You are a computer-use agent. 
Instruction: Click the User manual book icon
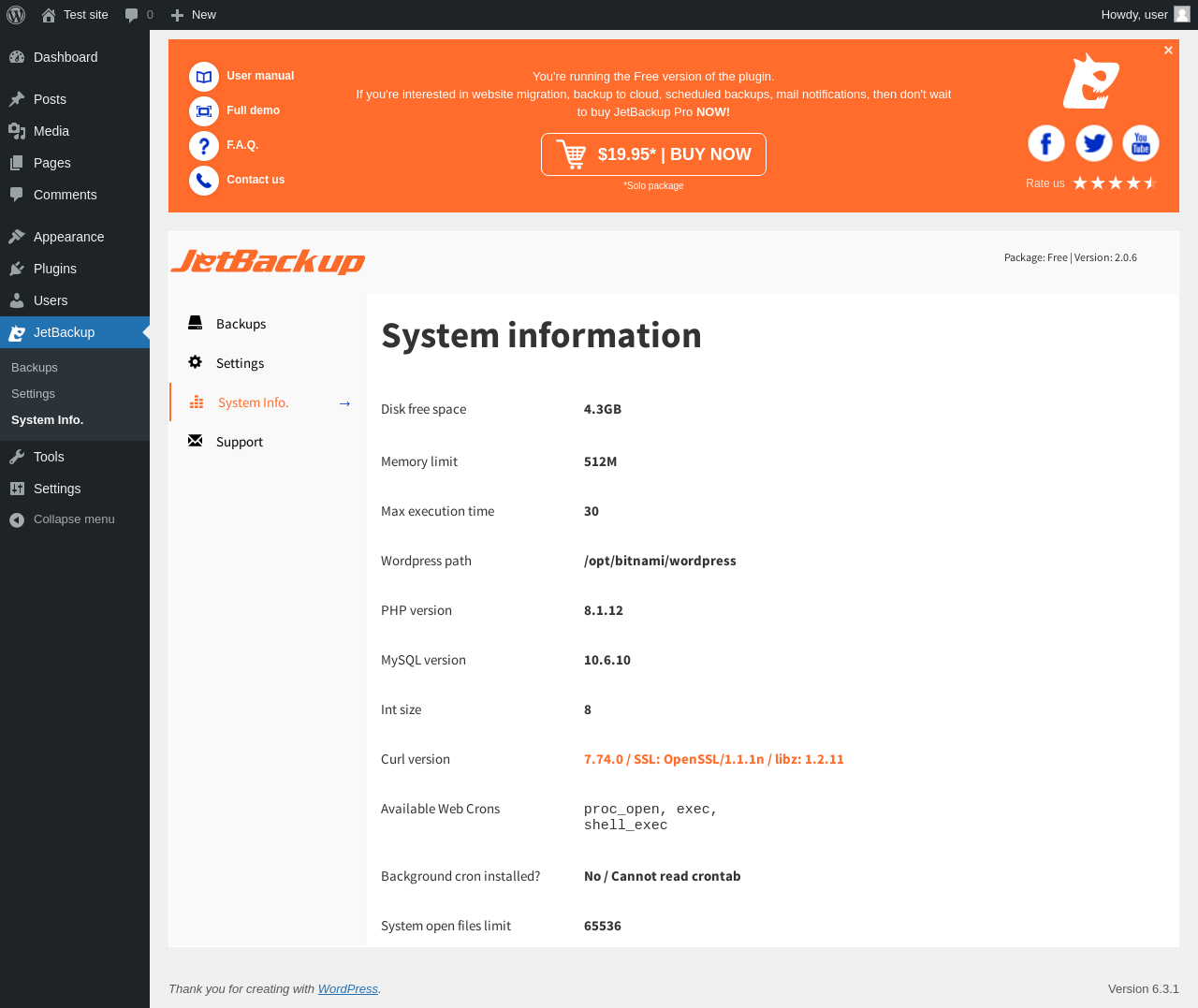pyautogui.click(x=204, y=77)
